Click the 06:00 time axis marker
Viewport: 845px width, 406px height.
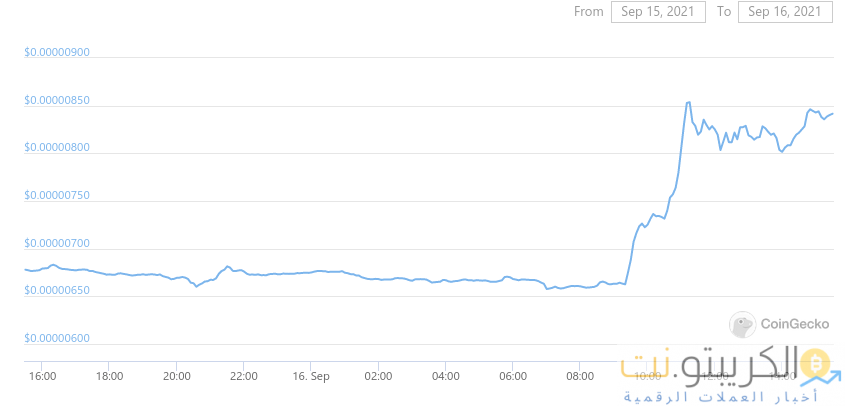pyautogui.click(x=512, y=375)
